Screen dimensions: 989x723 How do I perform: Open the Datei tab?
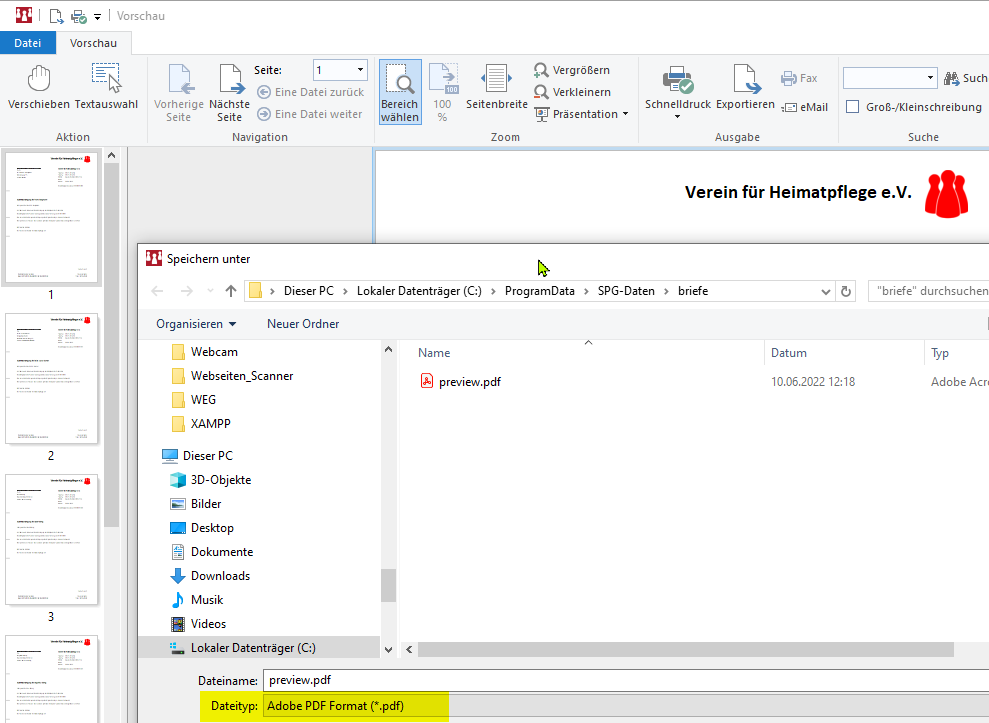pos(28,43)
